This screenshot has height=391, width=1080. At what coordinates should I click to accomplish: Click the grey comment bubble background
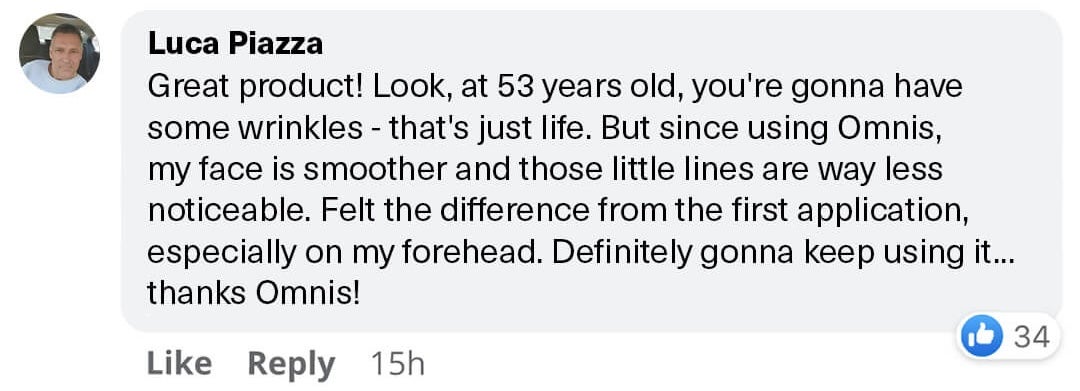591,171
